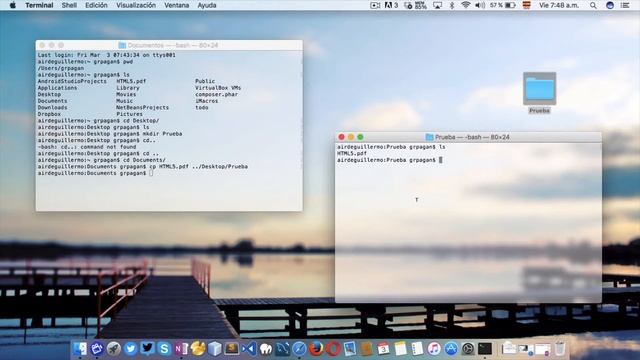Image resolution: width=640 pixels, height=360 pixels.
Task: Open Reminders from the Dock
Action: [x=417, y=349]
